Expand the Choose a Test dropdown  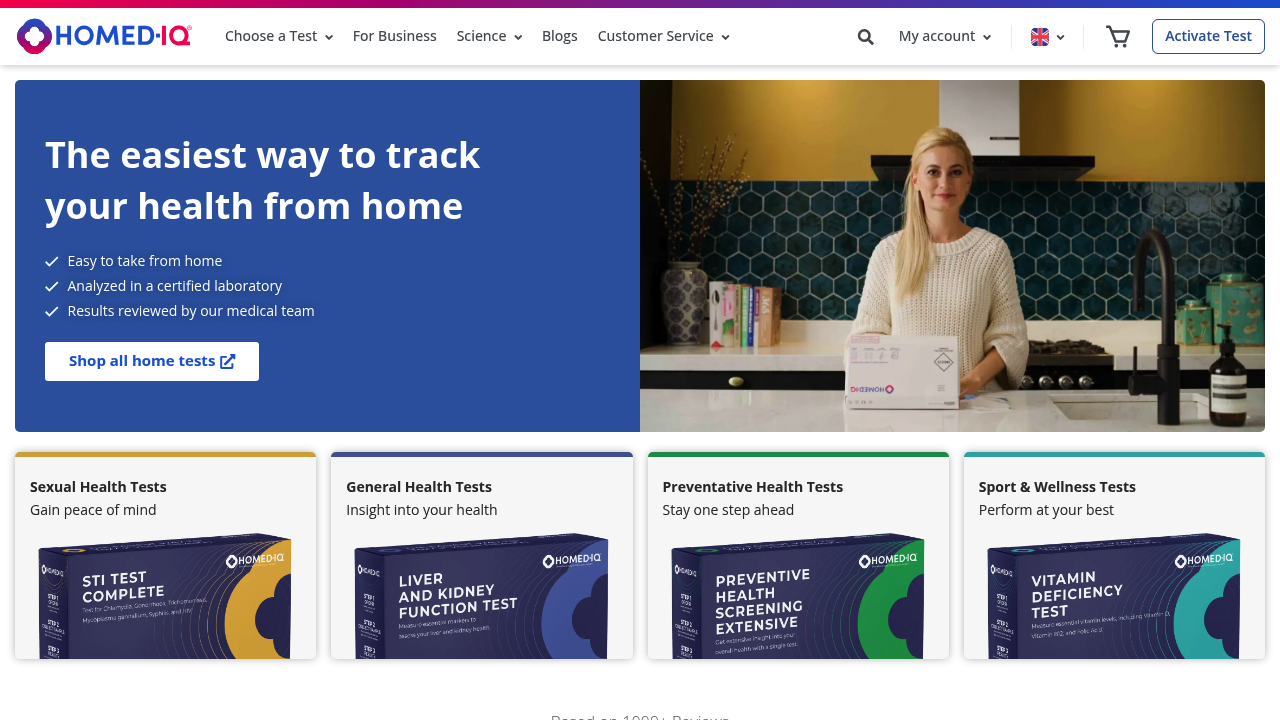tap(278, 36)
